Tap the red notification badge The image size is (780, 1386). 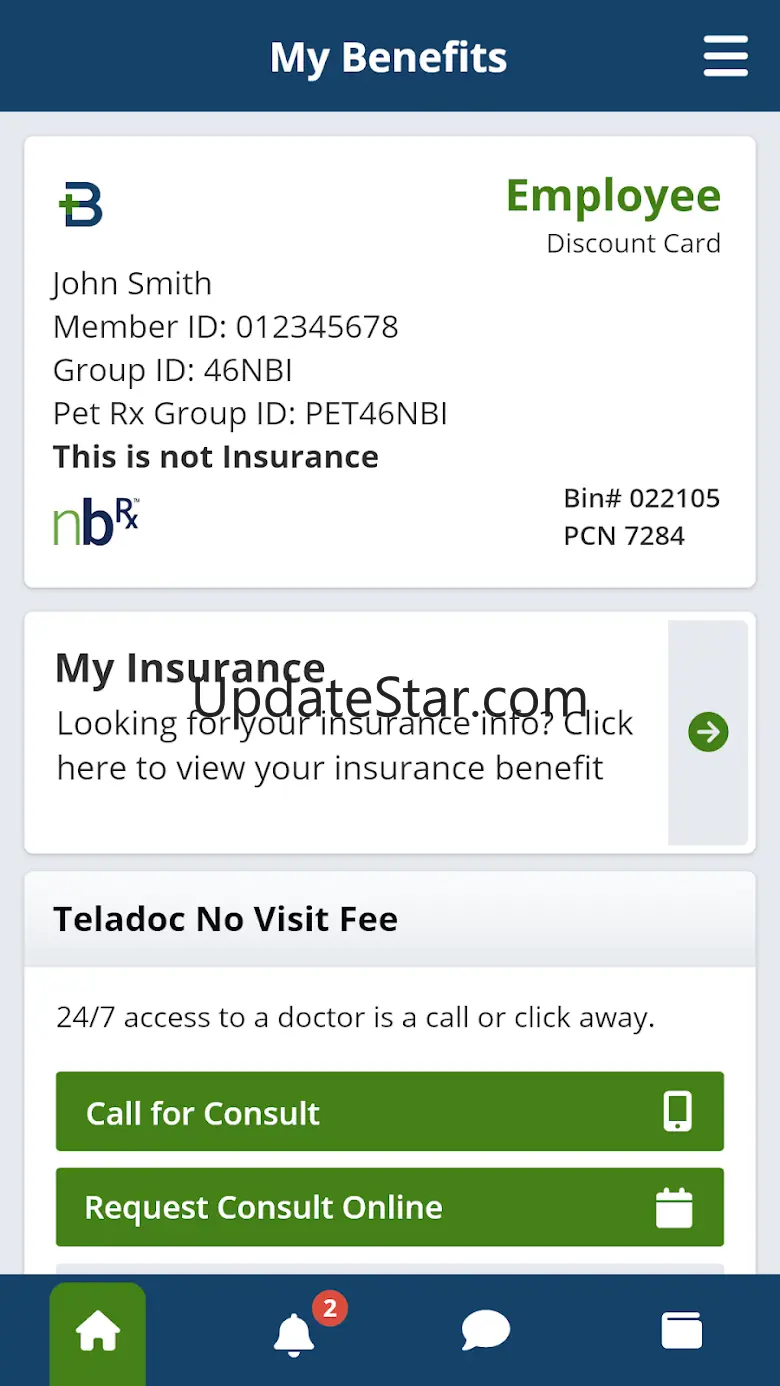[330, 1307]
